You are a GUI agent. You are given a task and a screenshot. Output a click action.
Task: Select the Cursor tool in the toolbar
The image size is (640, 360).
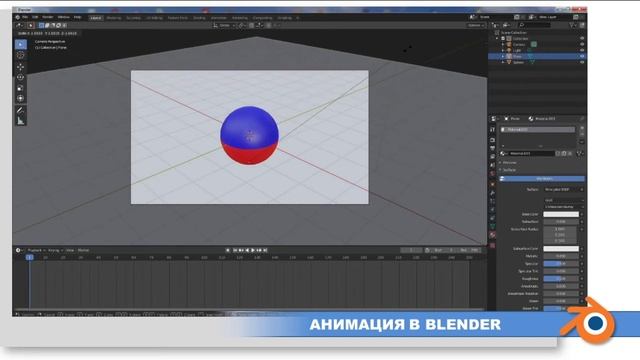pos(20,55)
